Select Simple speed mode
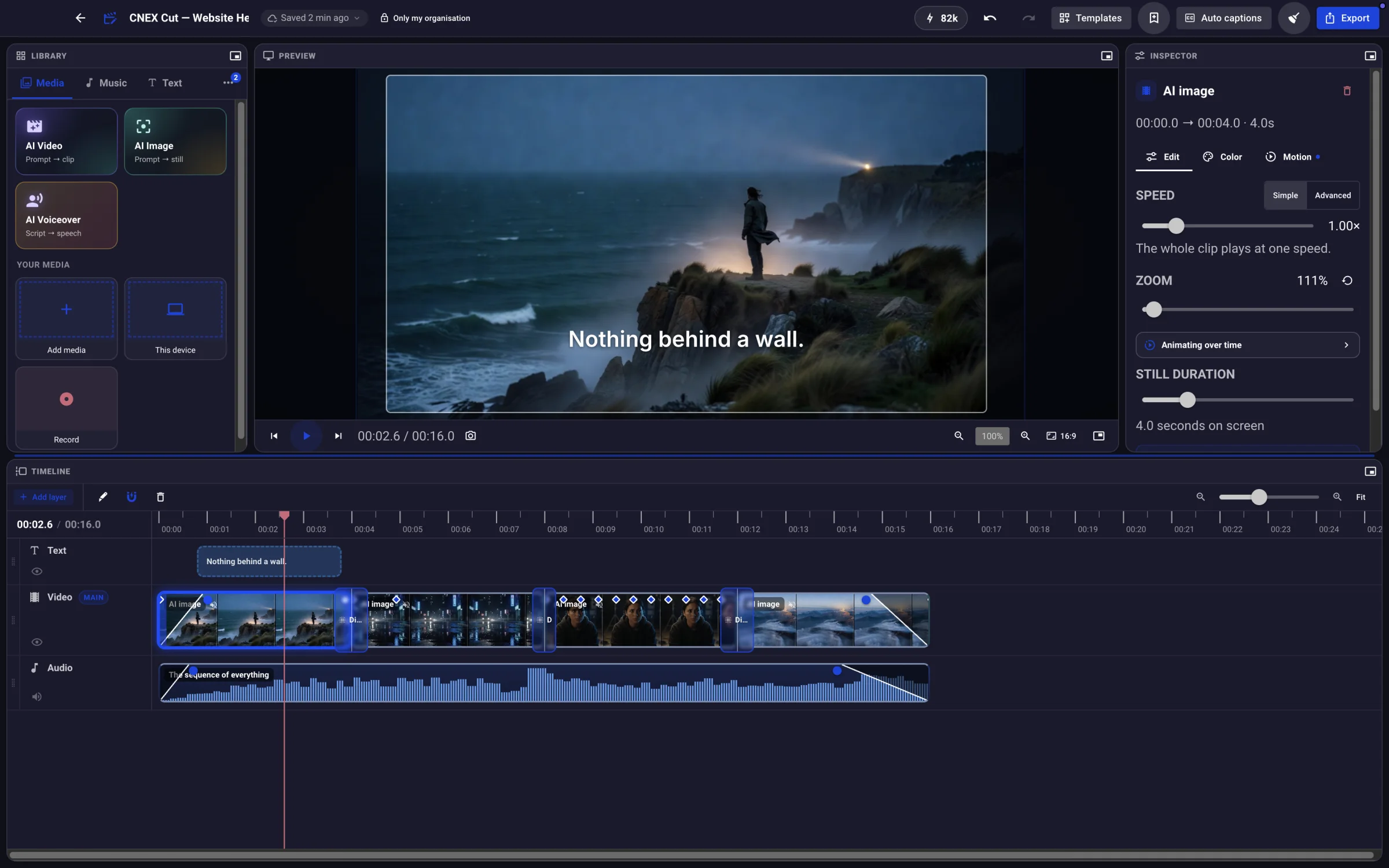1389x868 pixels. tap(1285, 196)
